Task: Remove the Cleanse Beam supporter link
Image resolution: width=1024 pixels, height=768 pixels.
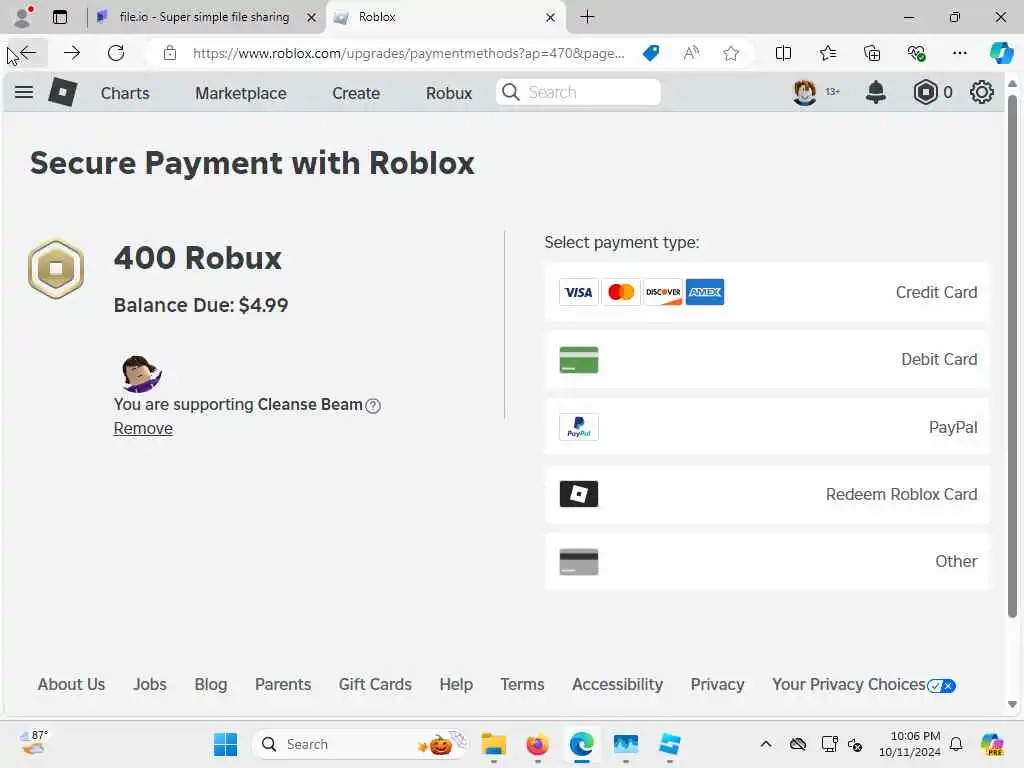Action: (x=143, y=428)
